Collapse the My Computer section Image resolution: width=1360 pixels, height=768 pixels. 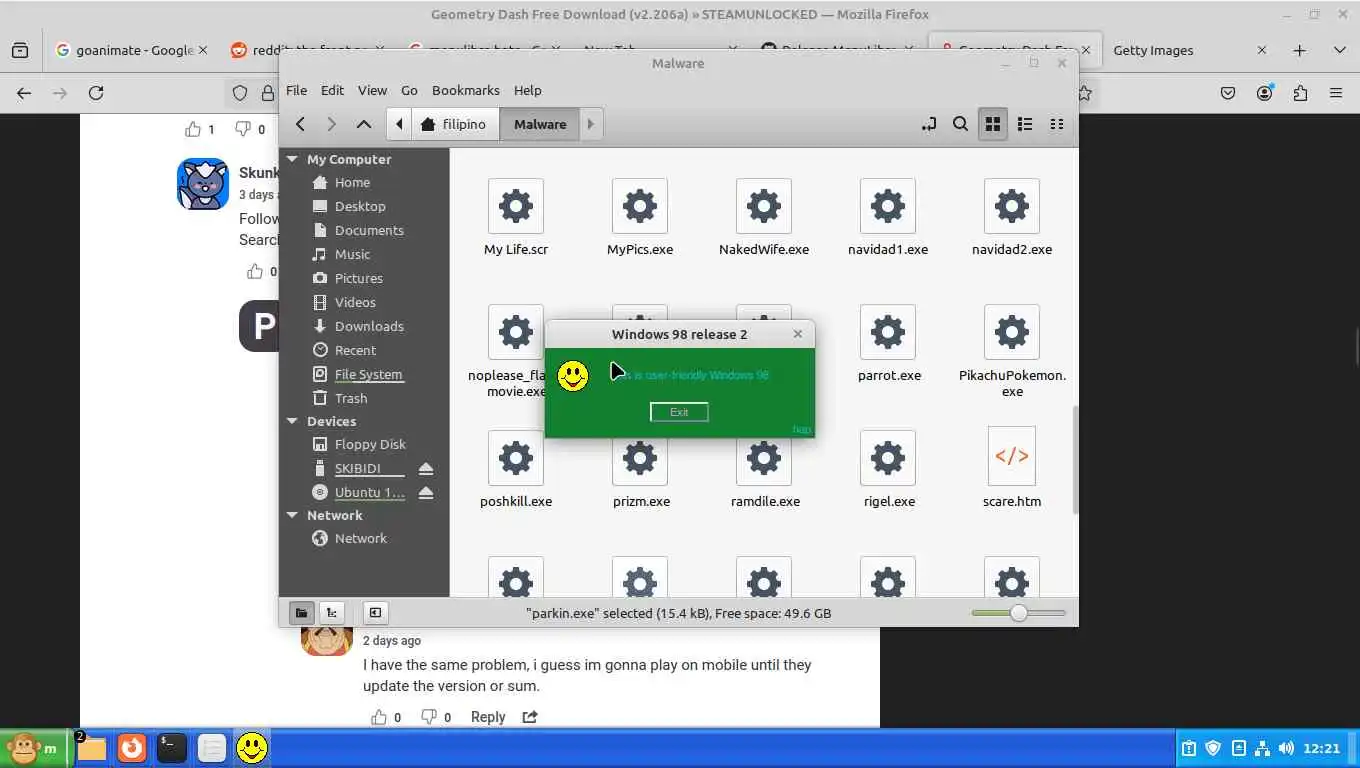(x=292, y=159)
